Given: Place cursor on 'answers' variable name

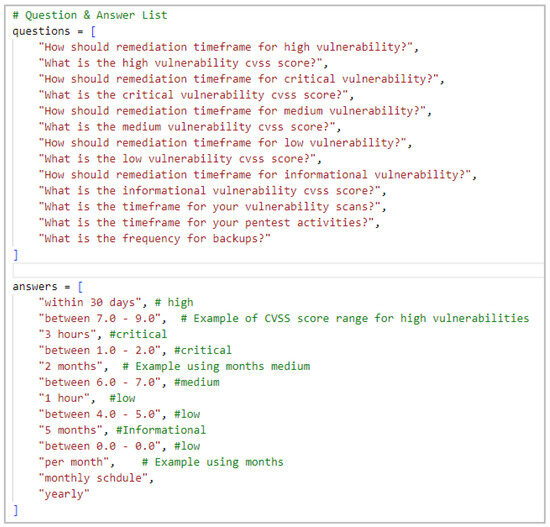Looking at the screenshot, I should tap(35, 287).
